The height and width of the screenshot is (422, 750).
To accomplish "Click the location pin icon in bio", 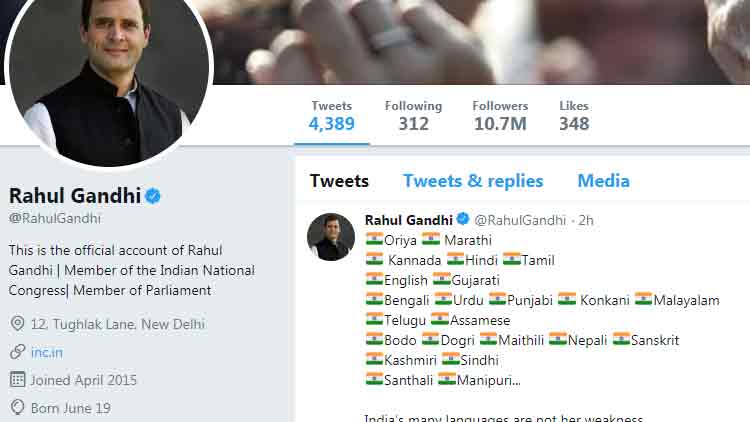I will tap(17, 324).
